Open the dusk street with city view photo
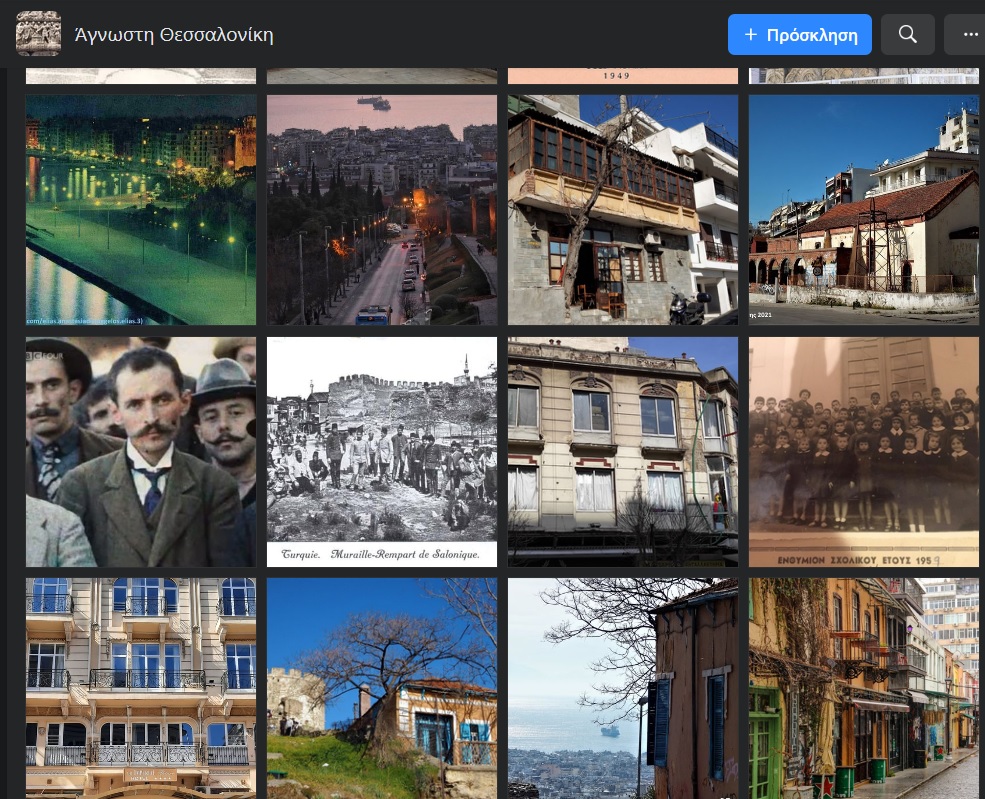This screenshot has width=985, height=799. click(x=382, y=210)
